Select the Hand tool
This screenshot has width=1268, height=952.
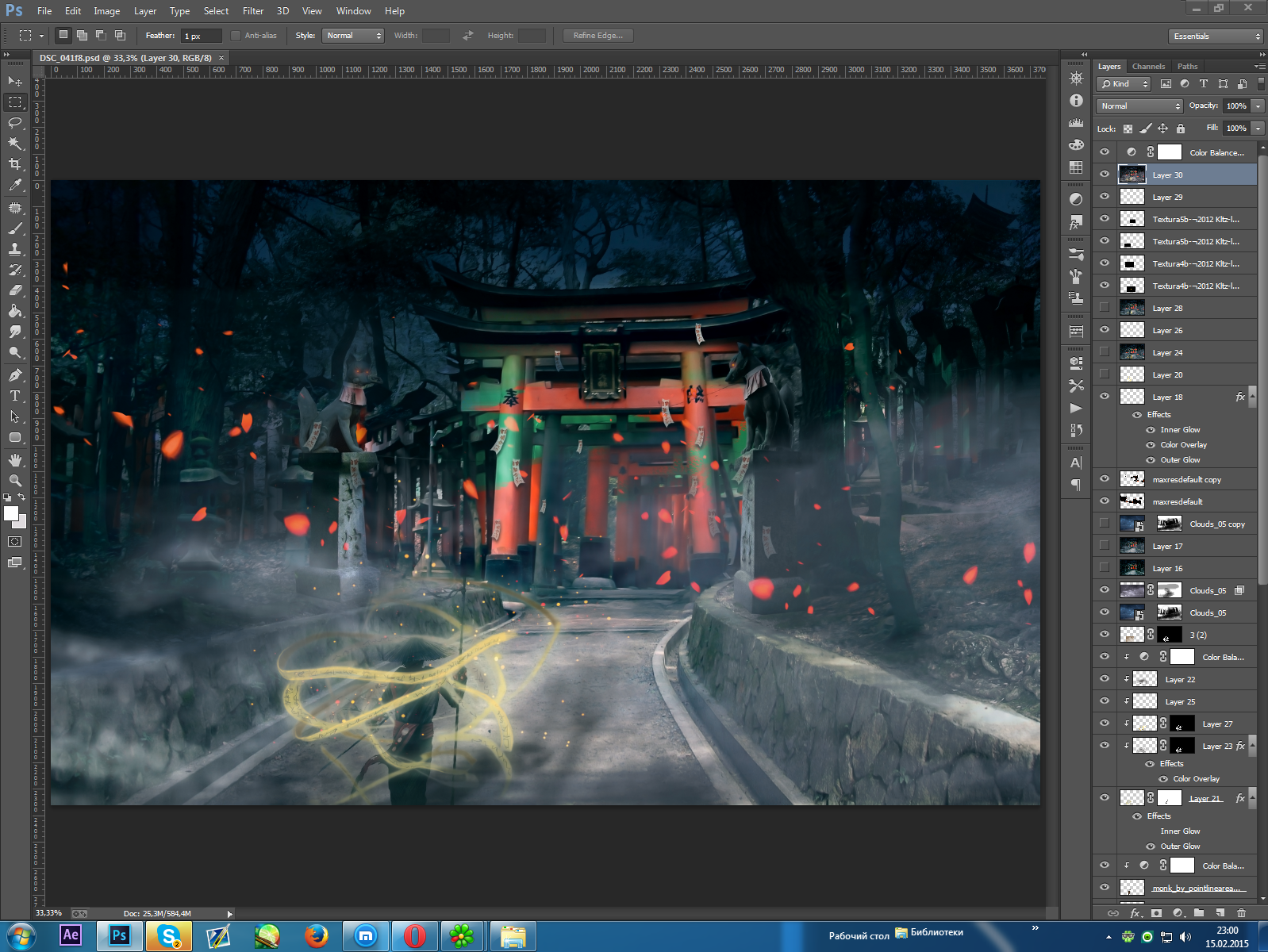(15, 459)
